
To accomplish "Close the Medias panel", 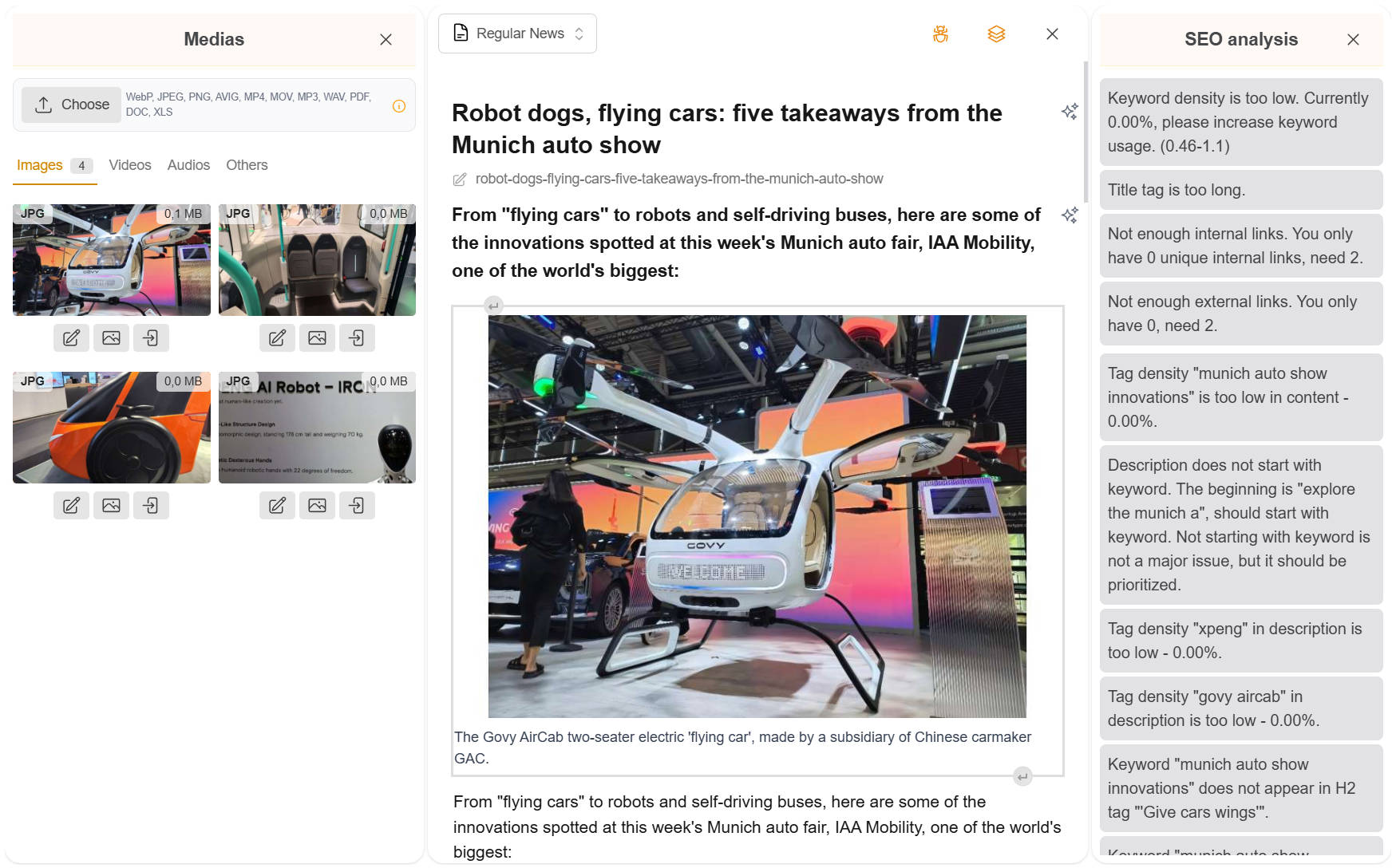I will [x=386, y=40].
